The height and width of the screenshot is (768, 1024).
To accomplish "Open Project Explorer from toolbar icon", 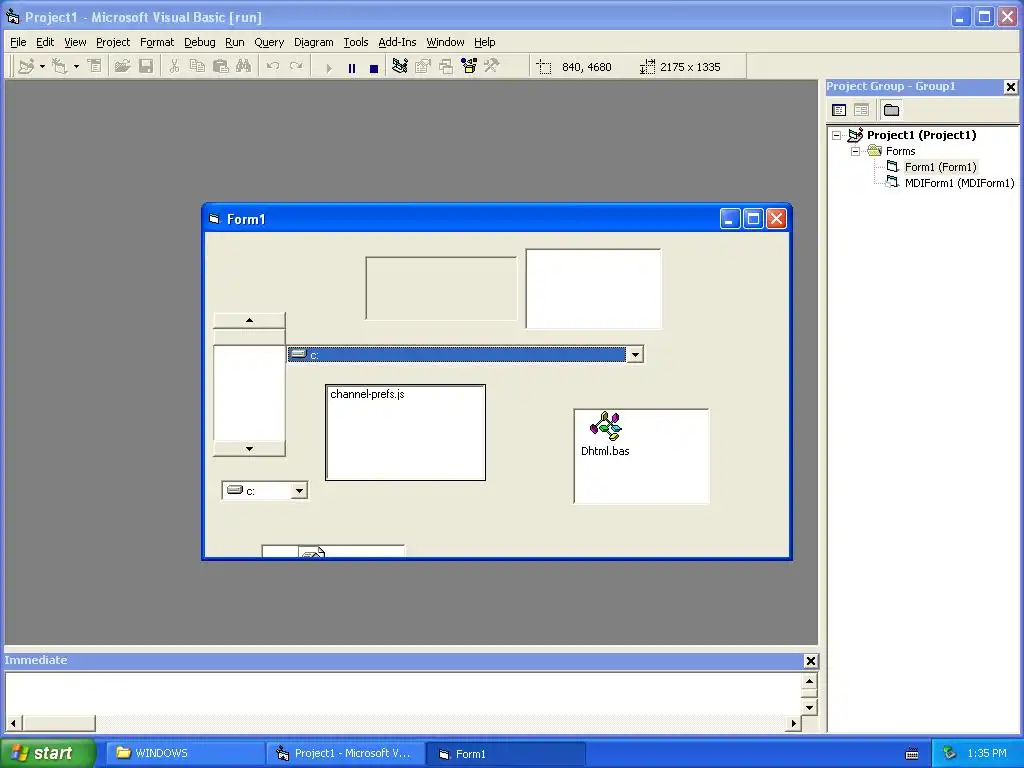I will [400, 66].
